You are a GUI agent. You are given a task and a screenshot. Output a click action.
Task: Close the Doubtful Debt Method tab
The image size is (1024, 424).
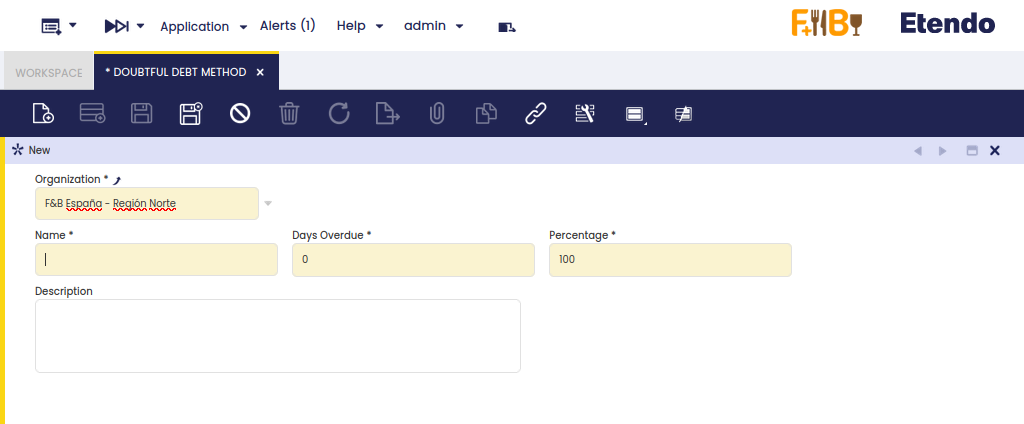click(x=260, y=73)
